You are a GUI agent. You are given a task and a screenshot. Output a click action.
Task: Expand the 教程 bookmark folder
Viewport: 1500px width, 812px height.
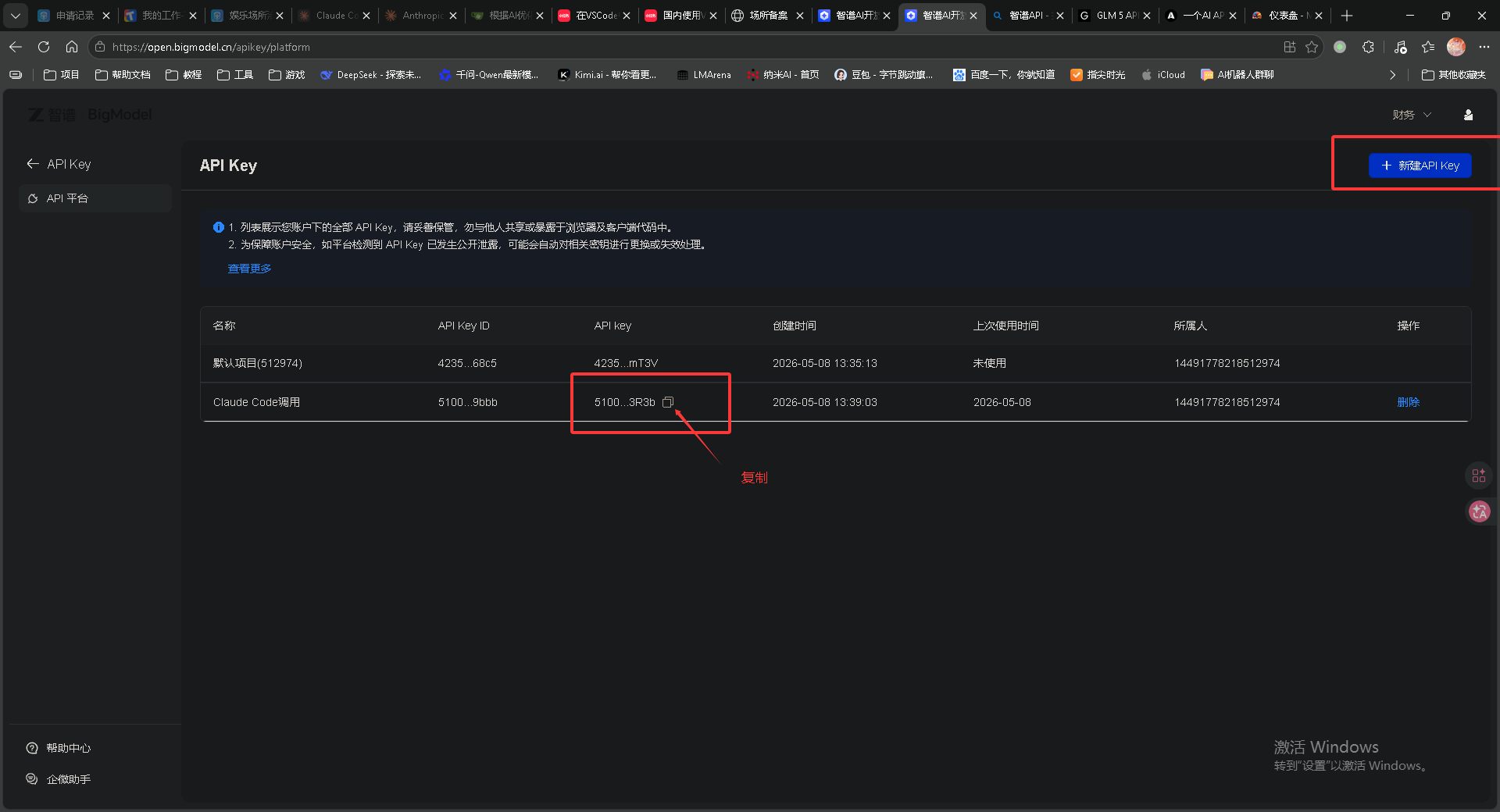[x=184, y=75]
